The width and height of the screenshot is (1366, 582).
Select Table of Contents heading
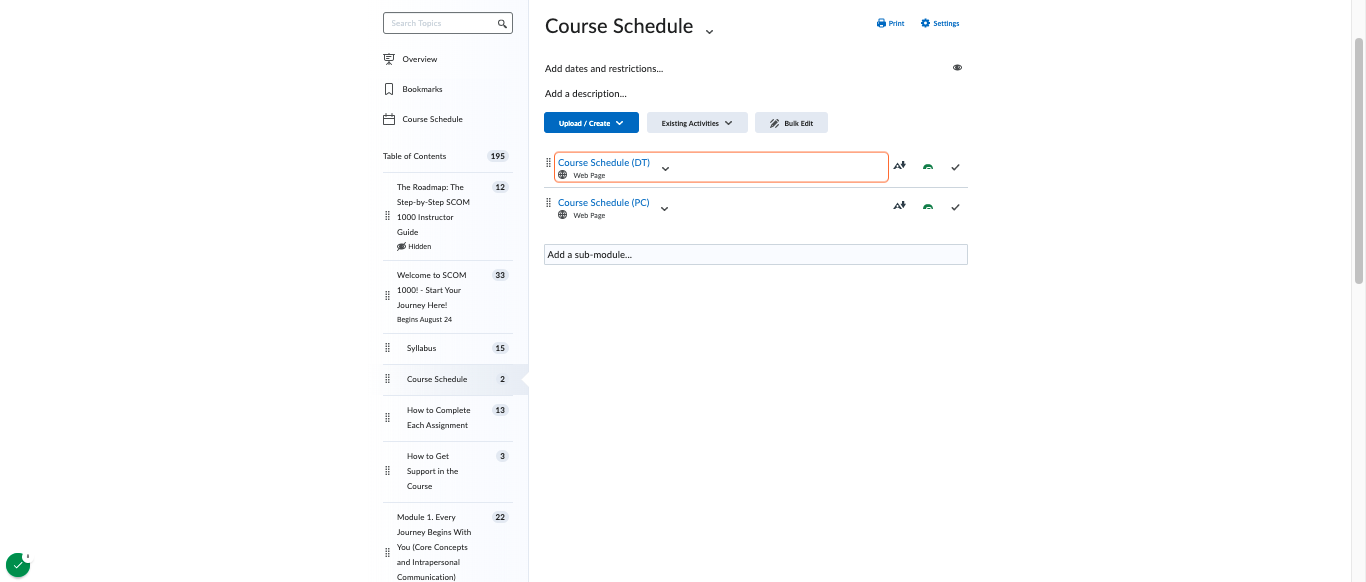(x=414, y=156)
